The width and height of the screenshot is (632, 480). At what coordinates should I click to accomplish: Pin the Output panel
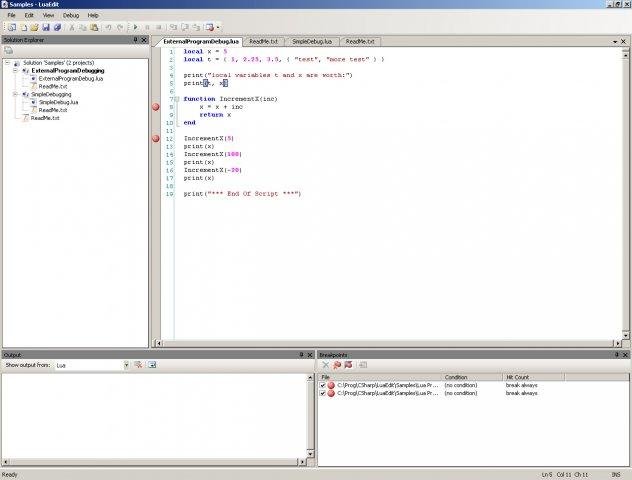point(301,355)
